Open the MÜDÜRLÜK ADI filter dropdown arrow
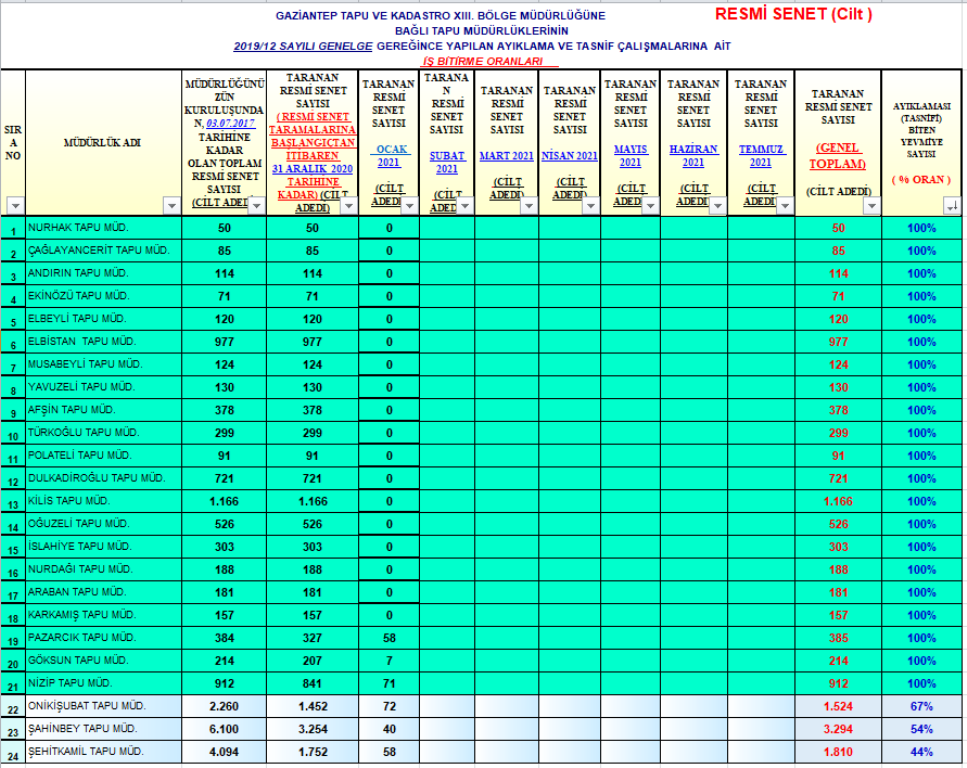This screenshot has width=967, height=768. (171, 205)
